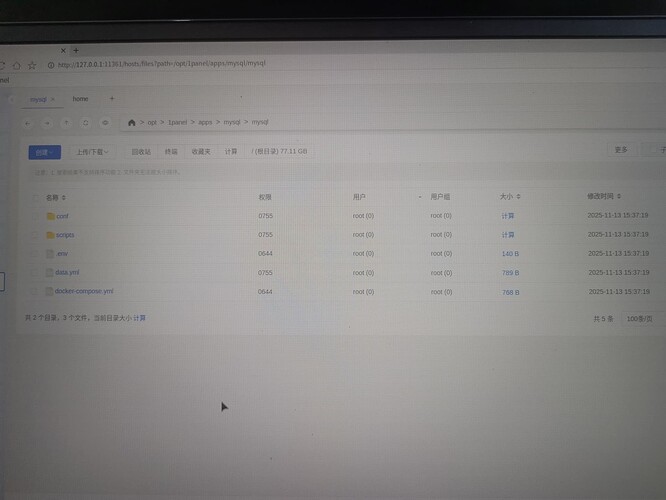666x500 pixels.
Task: Click the home icon in the breadcrumb path
Action: pos(131,123)
